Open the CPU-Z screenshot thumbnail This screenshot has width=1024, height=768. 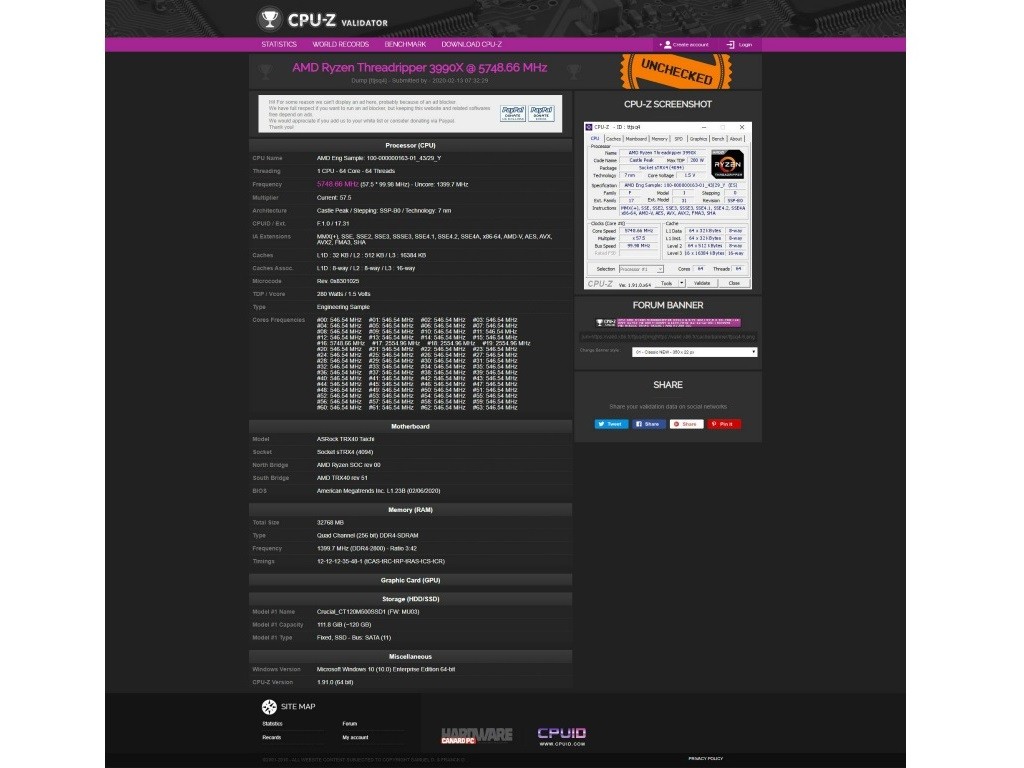point(667,206)
